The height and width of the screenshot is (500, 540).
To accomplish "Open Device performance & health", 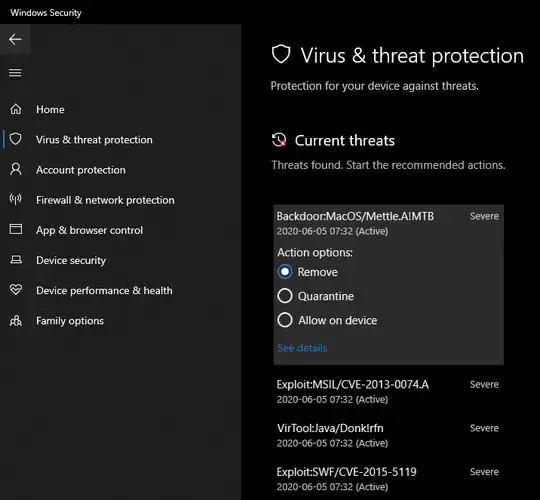I will [104, 291].
